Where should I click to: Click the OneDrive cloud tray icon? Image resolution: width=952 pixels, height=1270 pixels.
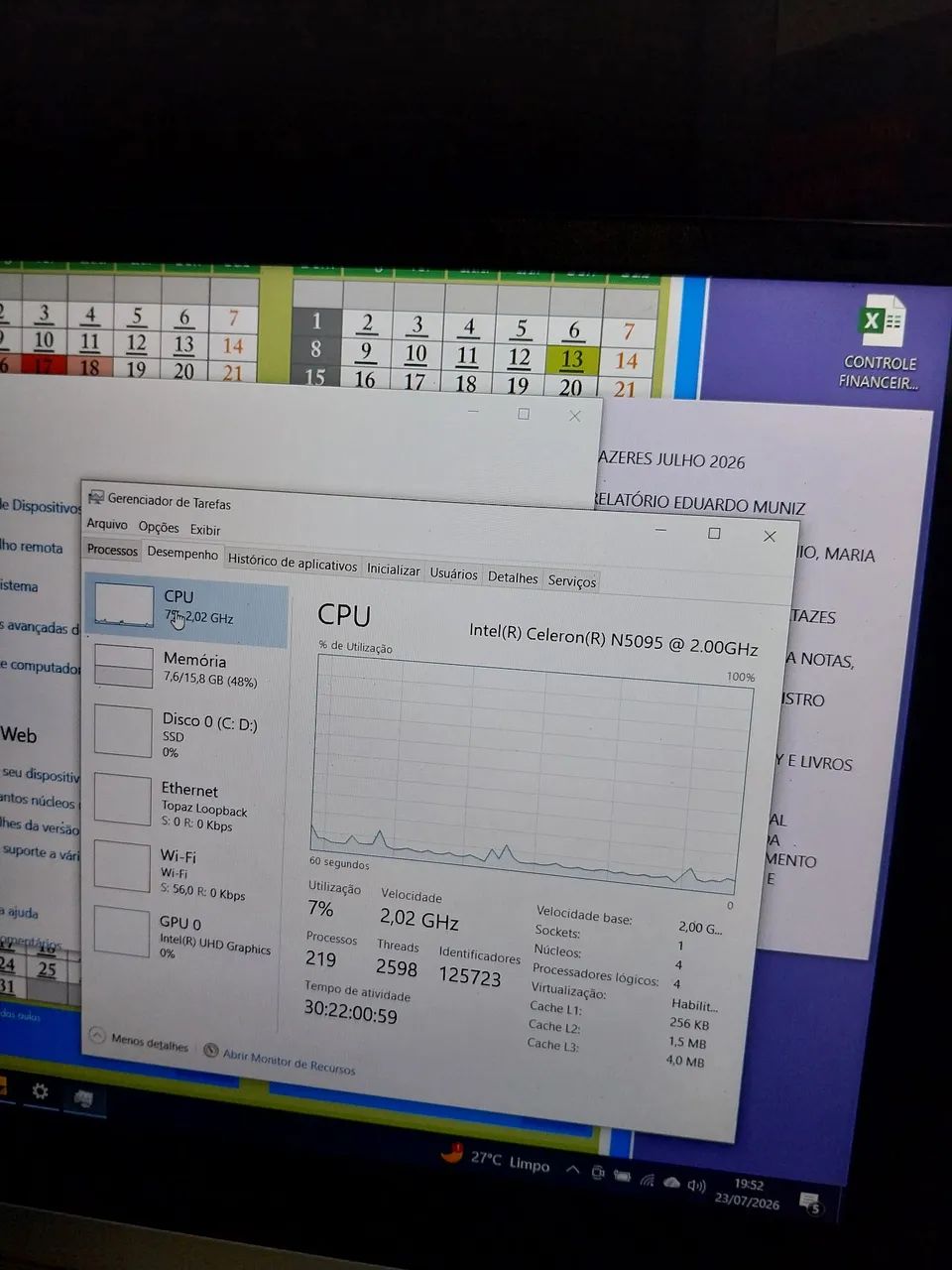[x=672, y=1183]
